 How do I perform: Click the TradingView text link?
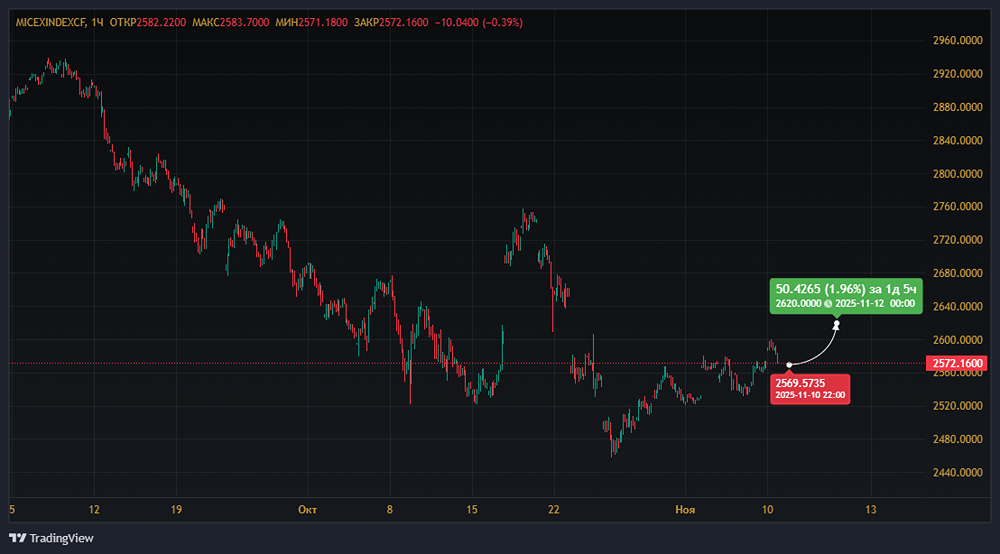pos(60,538)
